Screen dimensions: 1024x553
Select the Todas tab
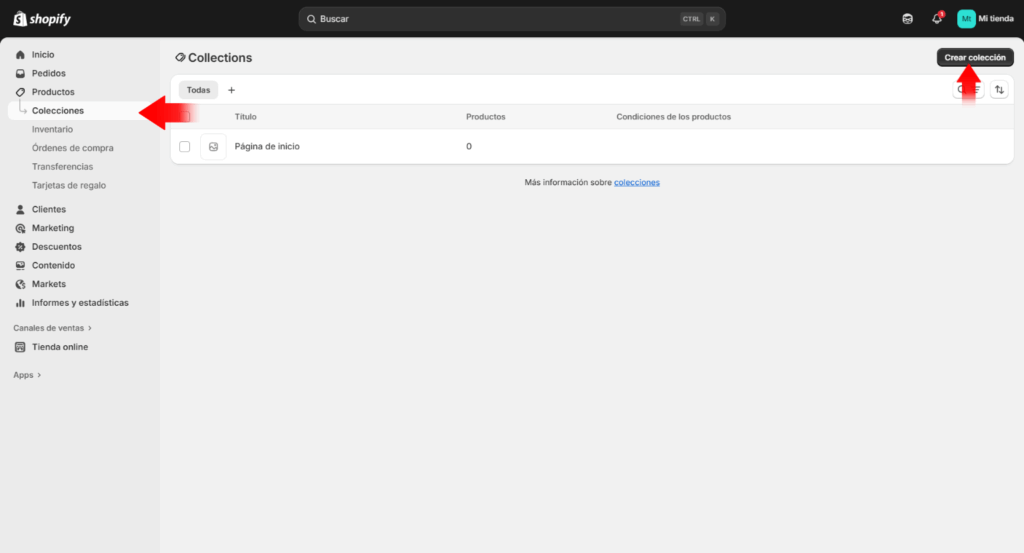[x=198, y=90]
